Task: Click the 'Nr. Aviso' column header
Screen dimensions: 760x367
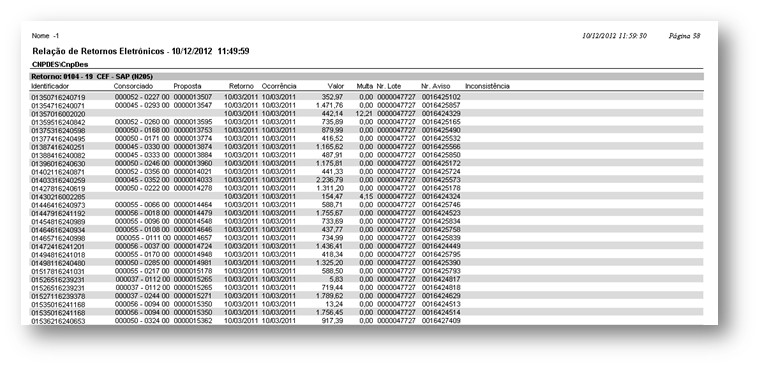Action: [436, 86]
